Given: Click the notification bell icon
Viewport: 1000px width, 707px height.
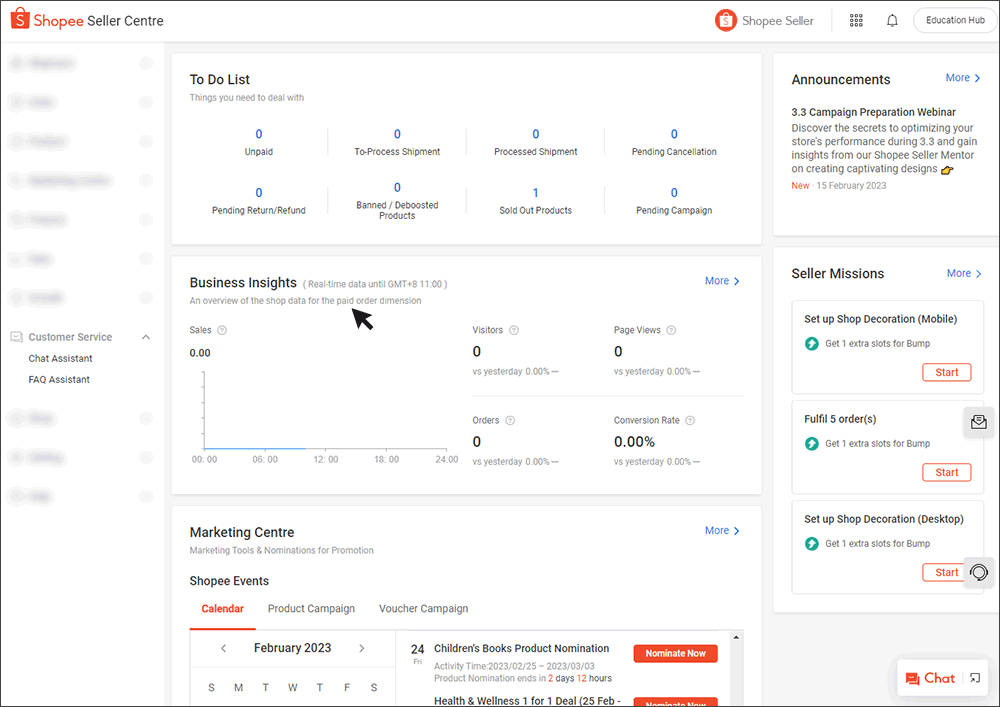Looking at the screenshot, I should tap(892, 20).
